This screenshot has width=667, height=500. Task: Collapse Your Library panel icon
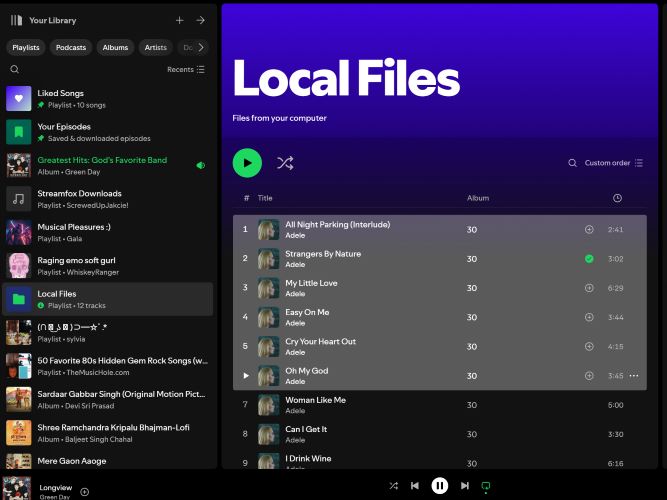coord(16,20)
